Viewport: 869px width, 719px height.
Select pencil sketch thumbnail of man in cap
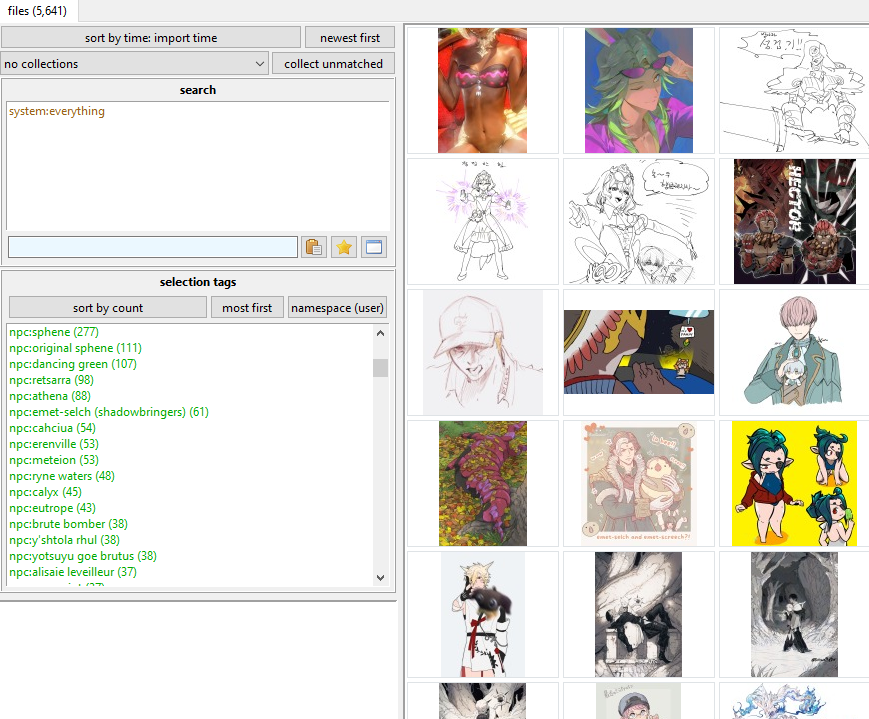point(482,352)
